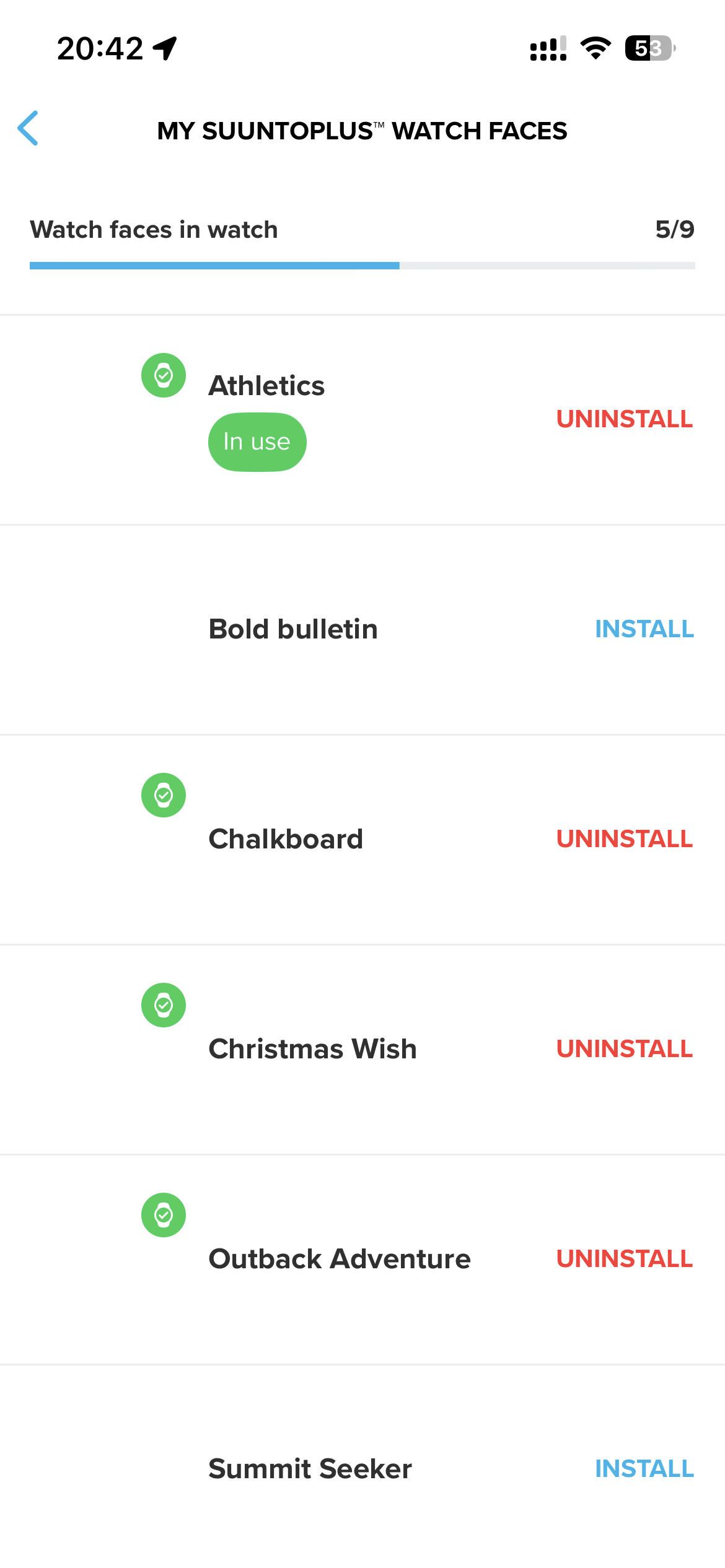Tap the Wi-Fi status icon
The width and height of the screenshot is (725, 1568).
(595, 48)
